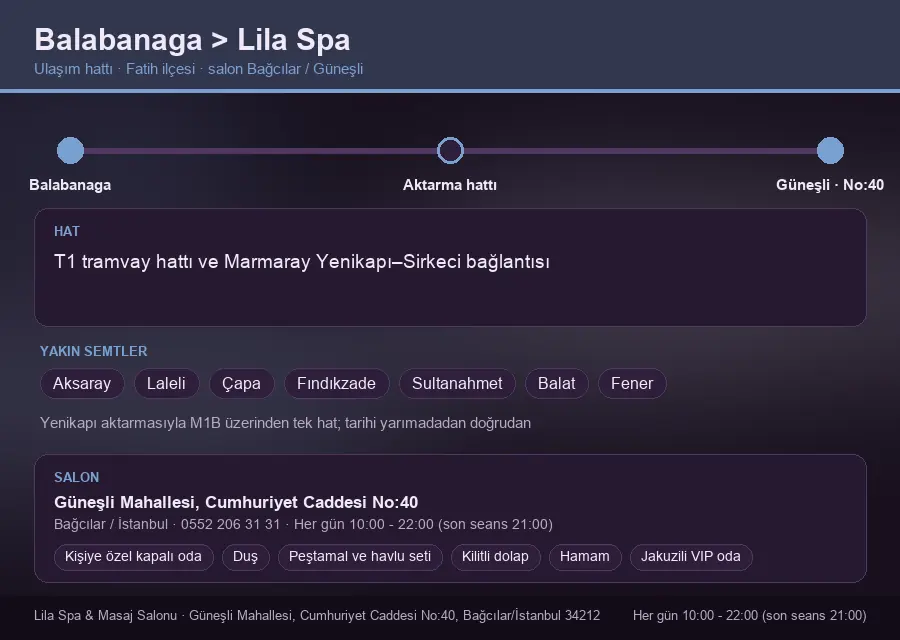The height and width of the screenshot is (640, 900).
Task: Click the Balabanaga route start node
Action: (71, 150)
